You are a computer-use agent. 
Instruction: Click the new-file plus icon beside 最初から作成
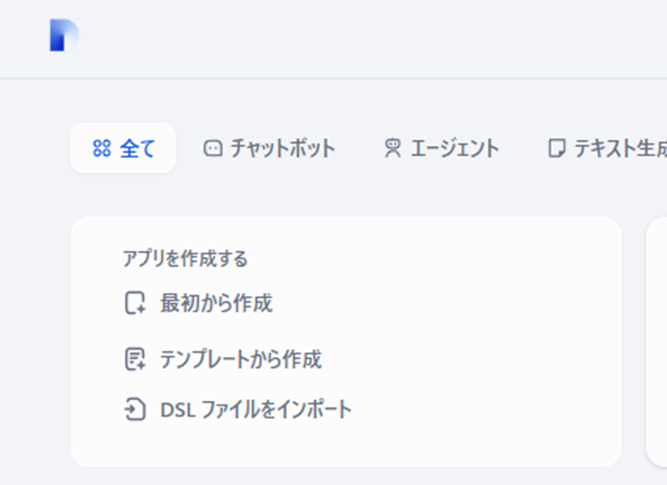tap(135, 303)
